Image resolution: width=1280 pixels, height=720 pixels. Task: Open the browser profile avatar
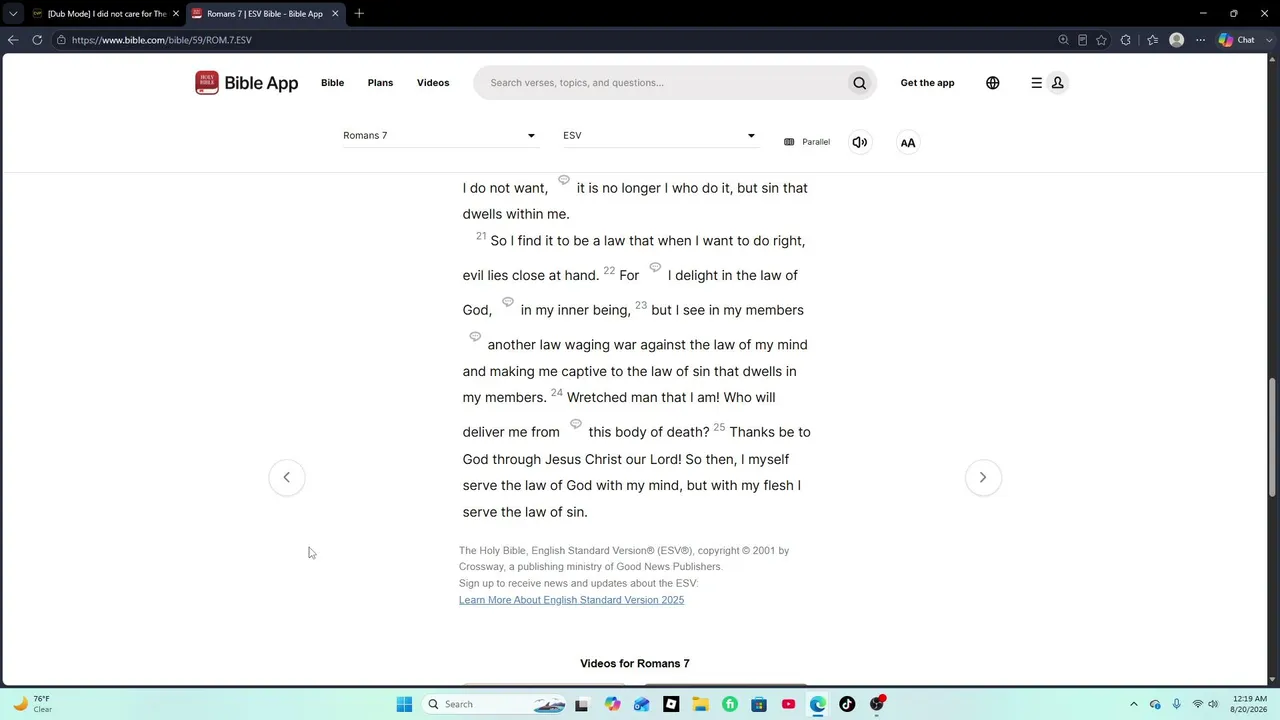[1177, 40]
